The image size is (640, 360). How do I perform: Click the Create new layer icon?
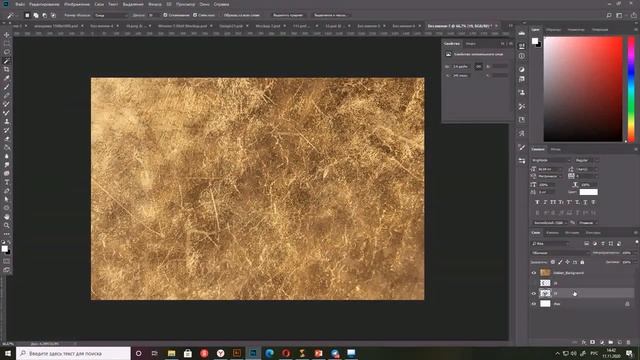pos(620,342)
